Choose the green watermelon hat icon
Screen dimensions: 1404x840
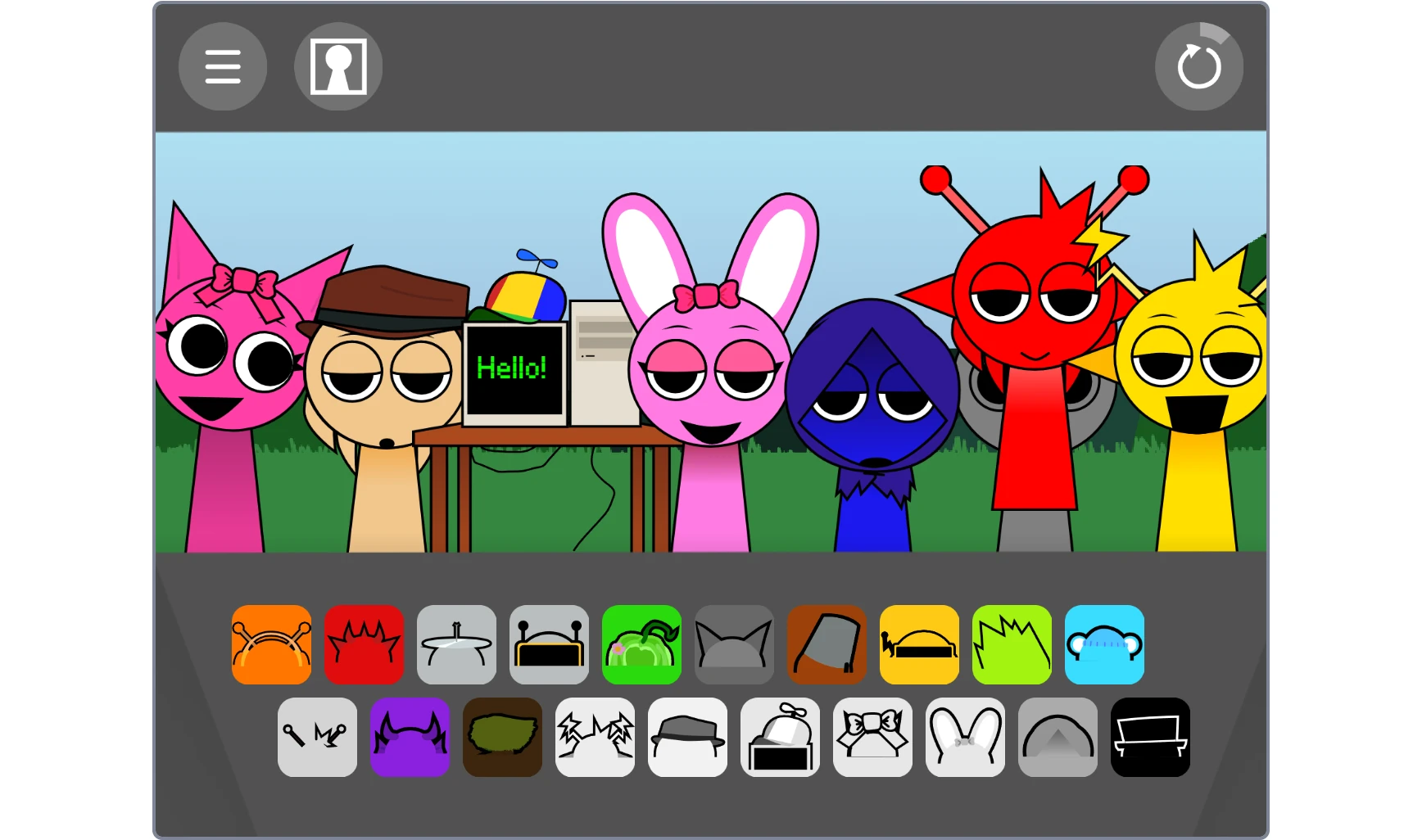[641, 644]
